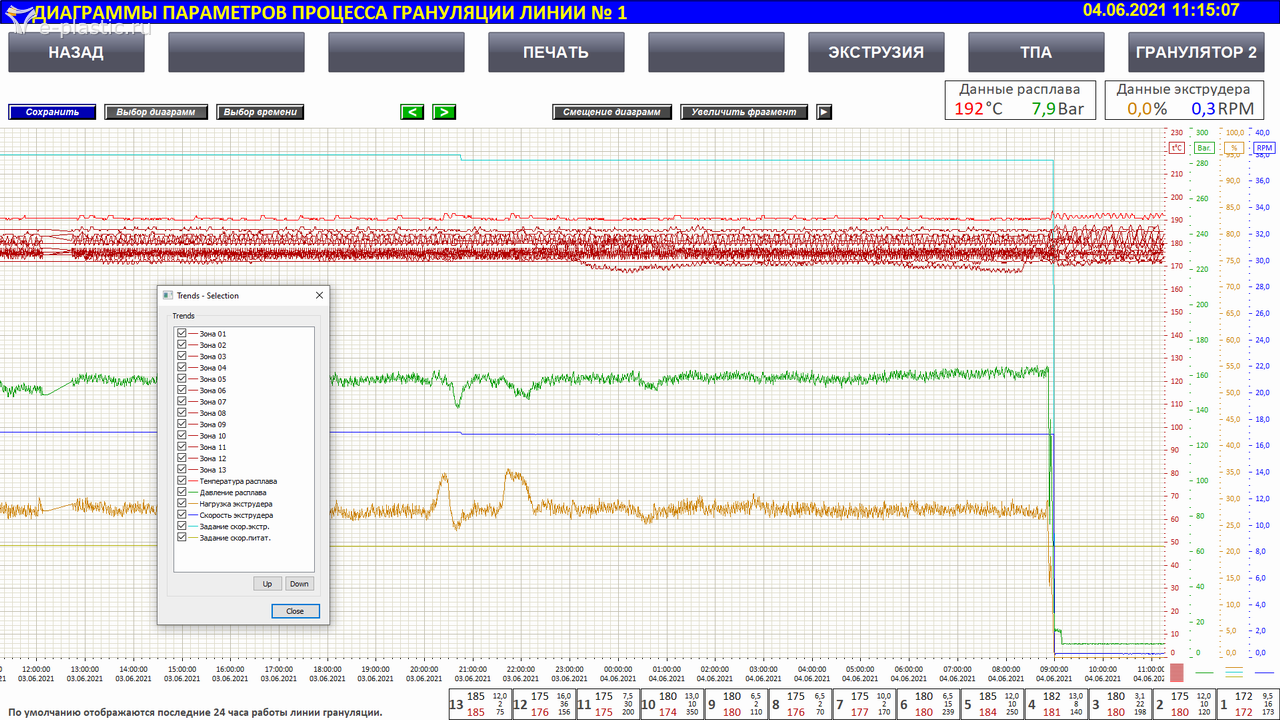The height and width of the screenshot is (720, 1280).
Task: Close the Trends - Selection dialog via X
Action: click(319, 296)
